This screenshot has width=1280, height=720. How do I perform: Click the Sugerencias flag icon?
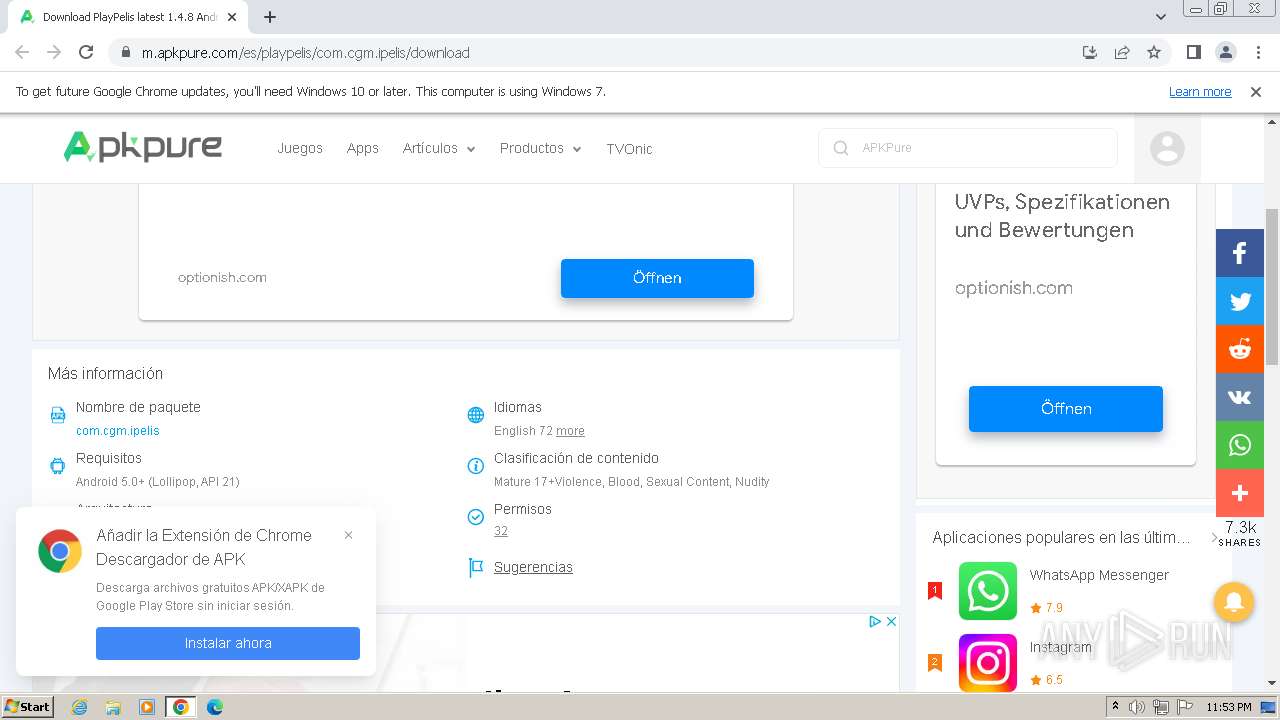click(476, 568)
